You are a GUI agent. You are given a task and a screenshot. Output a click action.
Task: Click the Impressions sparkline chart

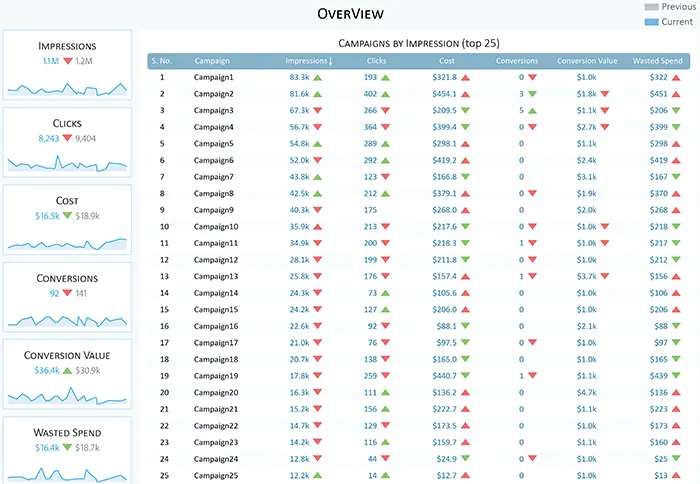click(x=67, y=89)
